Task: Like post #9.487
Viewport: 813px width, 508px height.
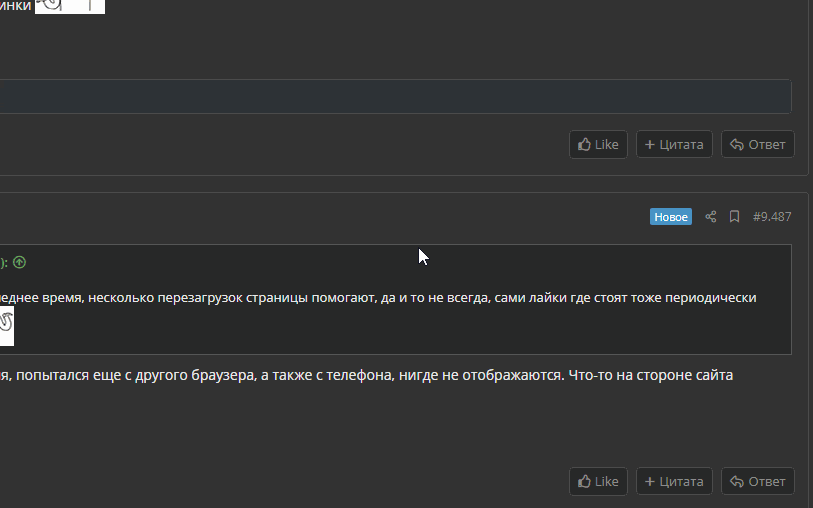Action: [598, 482]
